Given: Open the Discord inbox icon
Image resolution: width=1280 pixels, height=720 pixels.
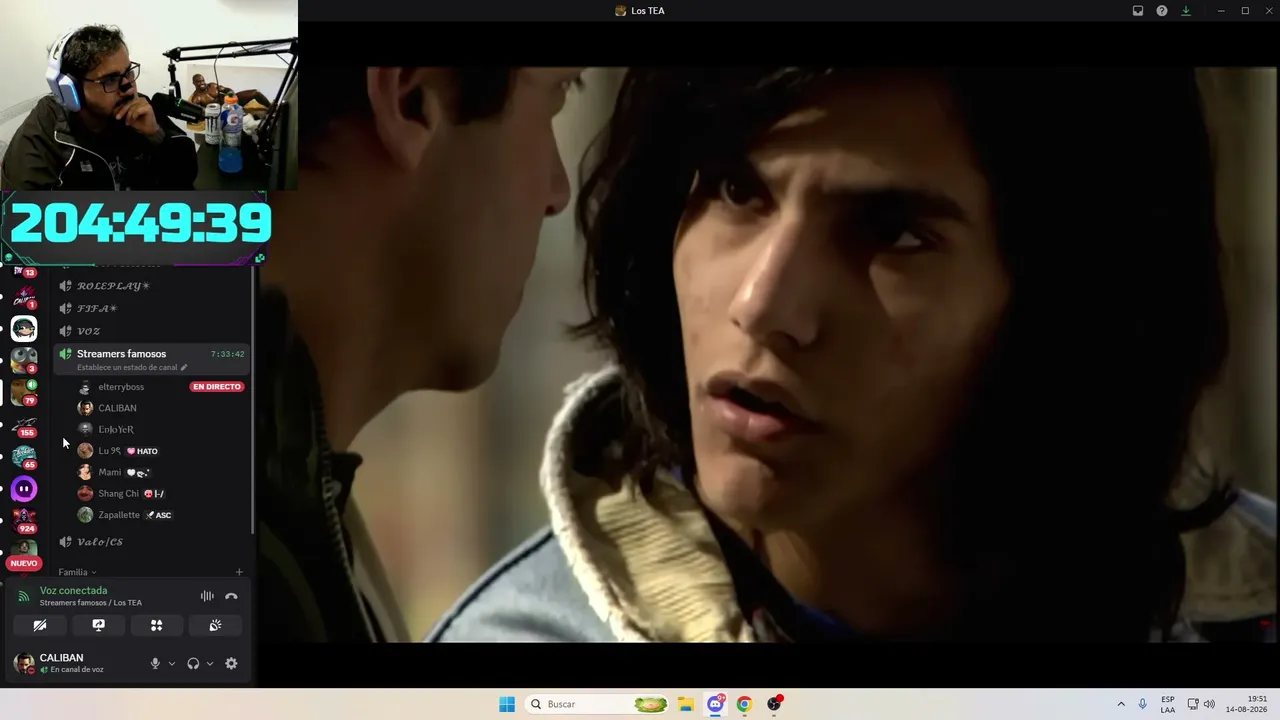Looking at the screenshot, I should (x=1138, y=11).
